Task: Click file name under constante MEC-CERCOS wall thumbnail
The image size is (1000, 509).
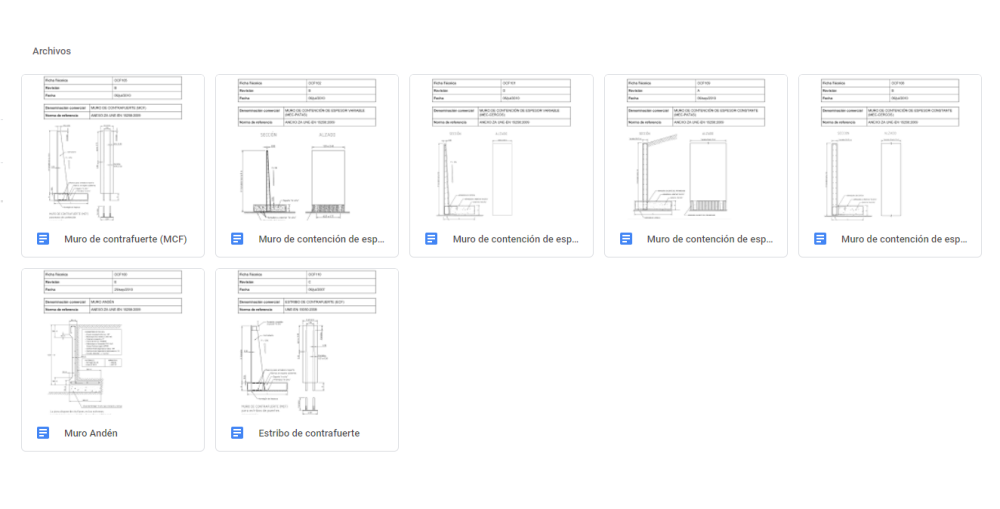Action: pos(904,239)
